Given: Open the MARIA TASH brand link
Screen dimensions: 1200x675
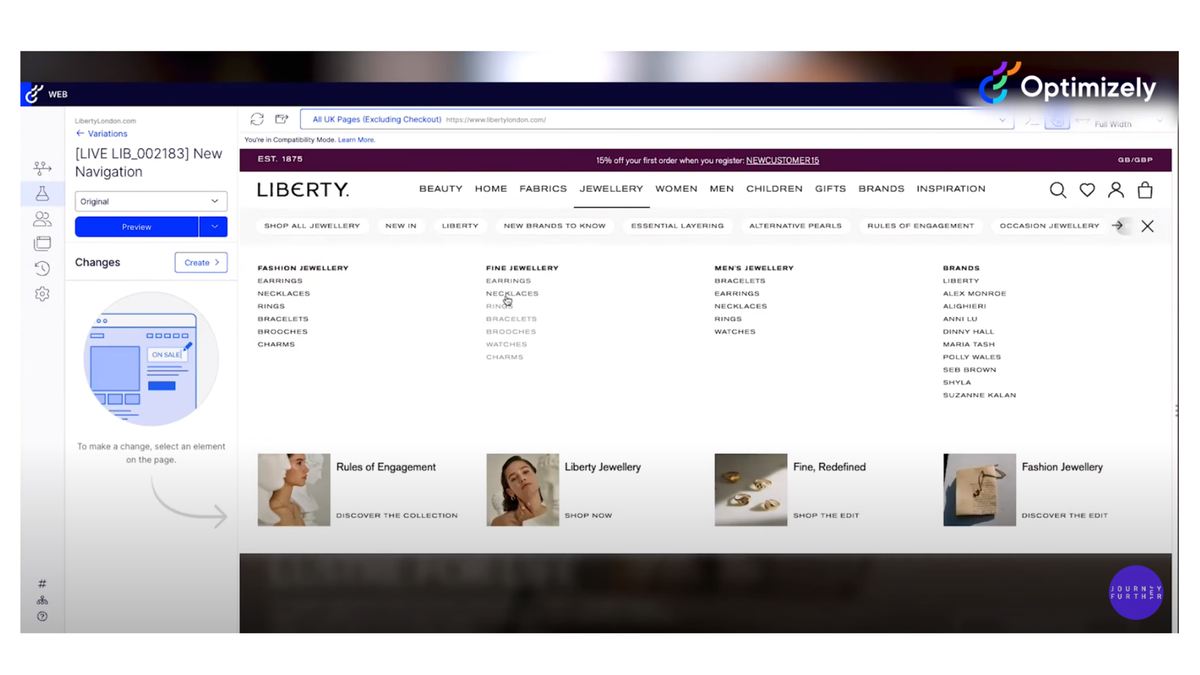Looking at the screenshot, I should coord(969,344).
